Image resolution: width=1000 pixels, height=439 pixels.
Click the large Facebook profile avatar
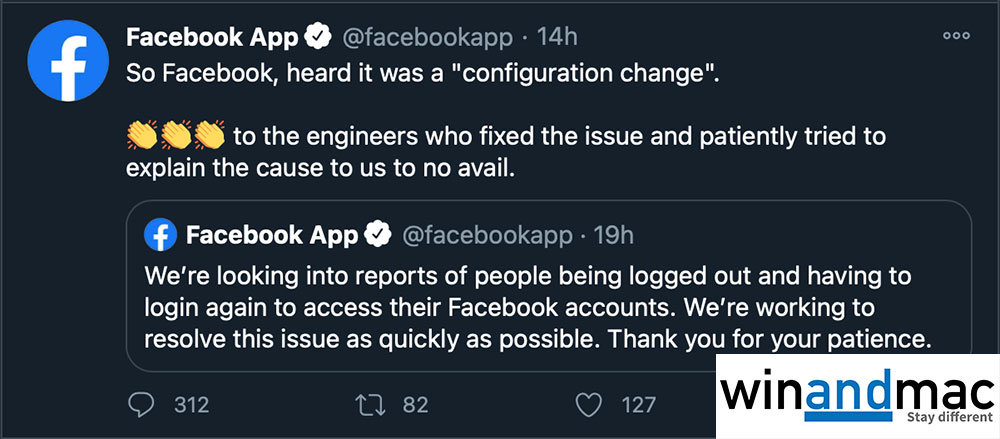(x=67, y=59)
